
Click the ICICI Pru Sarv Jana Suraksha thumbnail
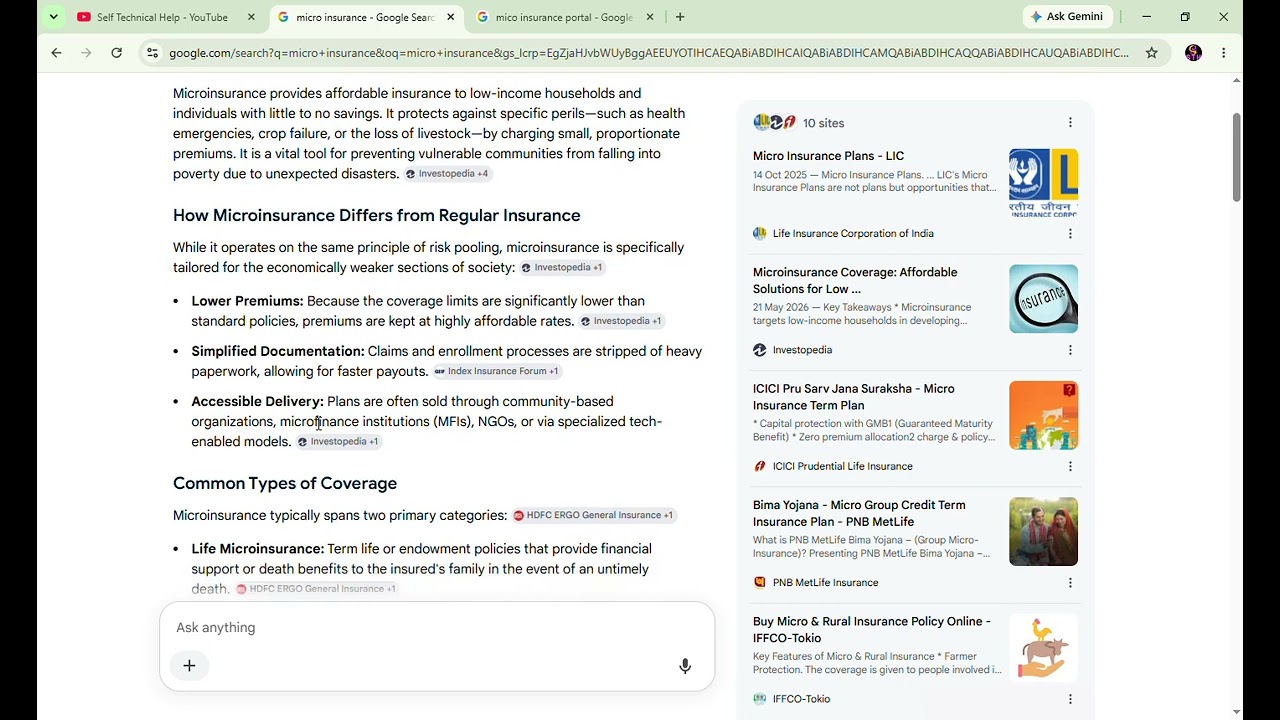1044,415
